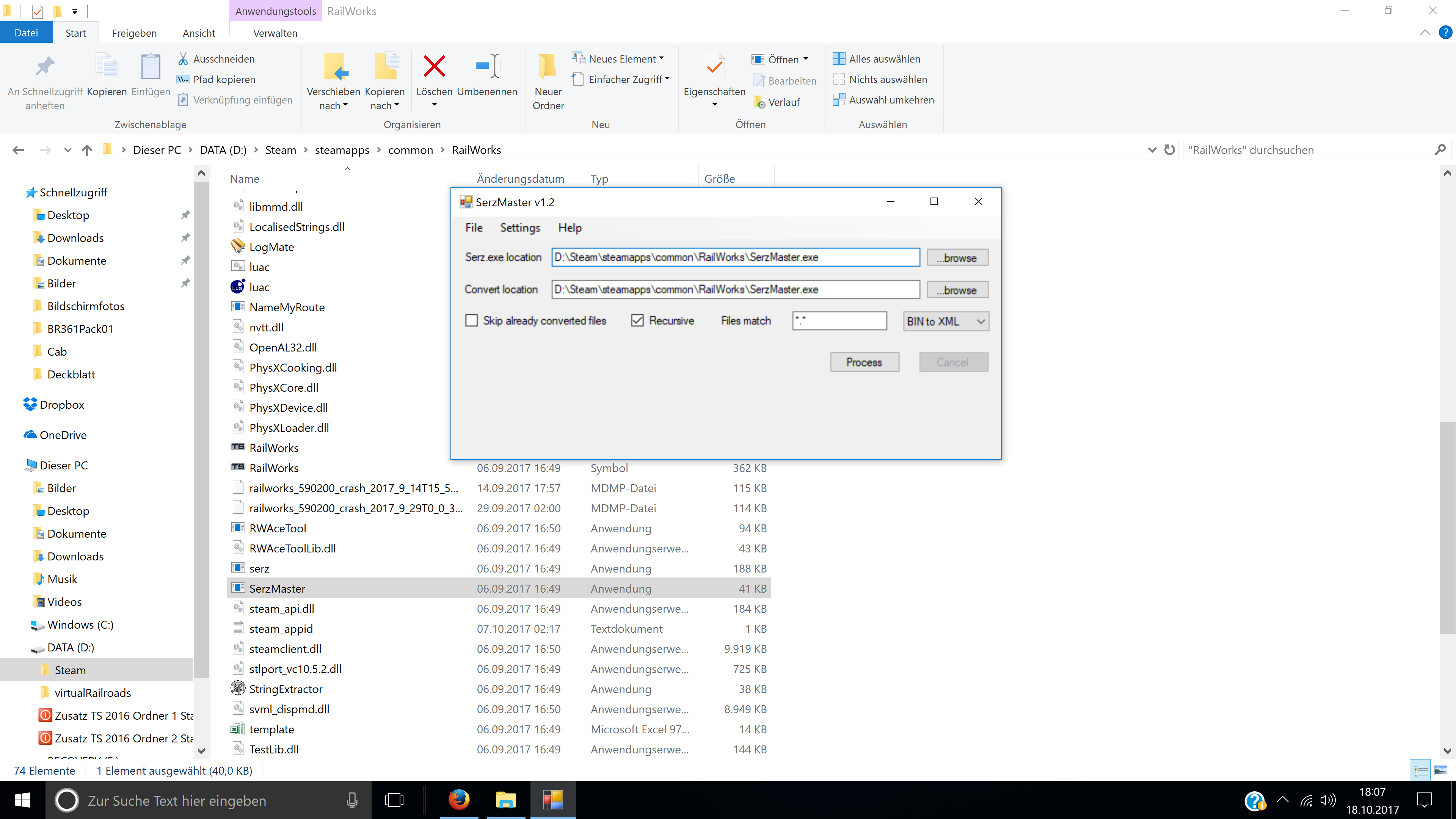Select virtualRailroads folder in navigation tree

point(92,692)
